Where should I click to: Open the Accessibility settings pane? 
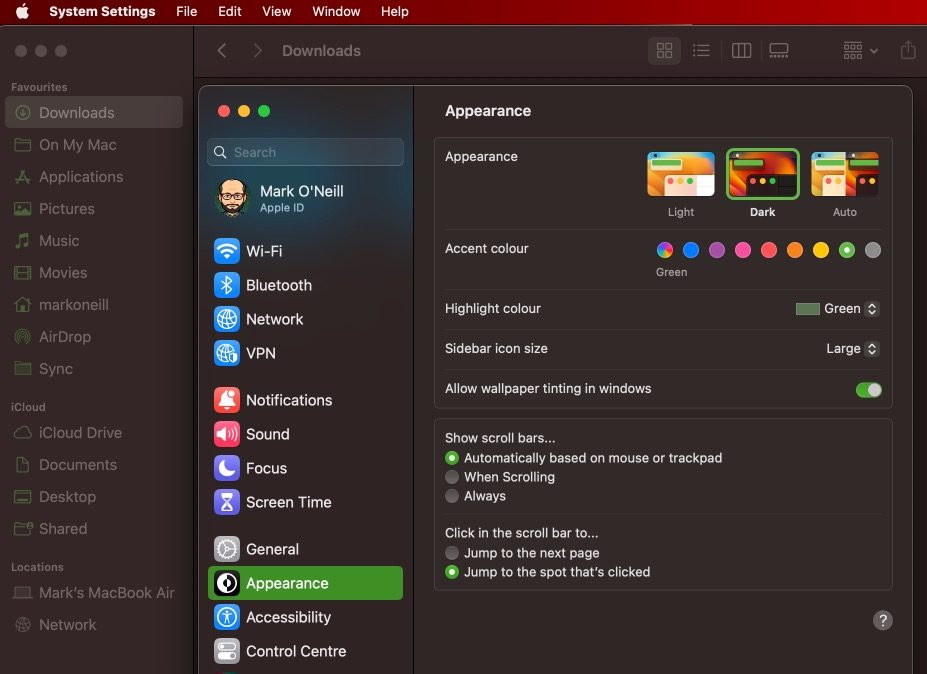pyautogui.click(x=288, y=617)
